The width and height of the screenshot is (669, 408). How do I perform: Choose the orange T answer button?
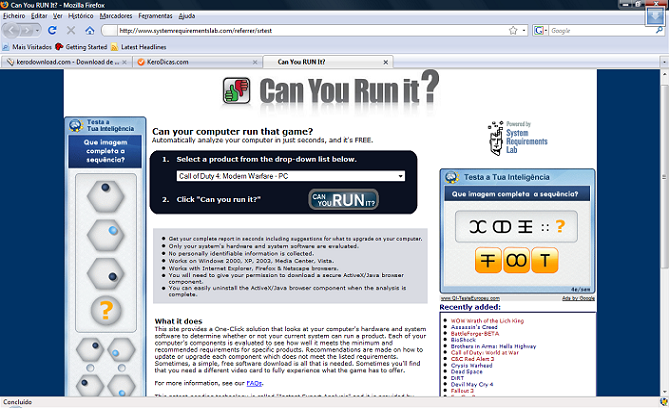pyautogui.click(x=545, y=260)
